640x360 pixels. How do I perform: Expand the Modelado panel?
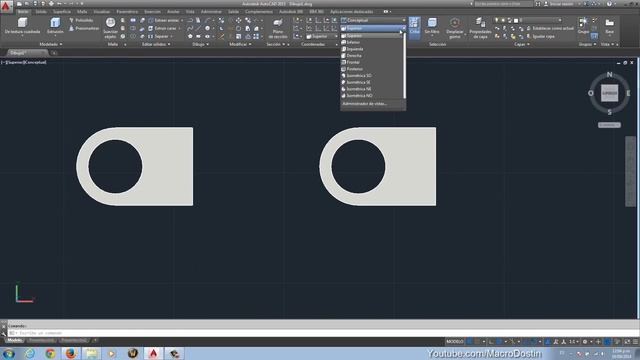(51, 44)
